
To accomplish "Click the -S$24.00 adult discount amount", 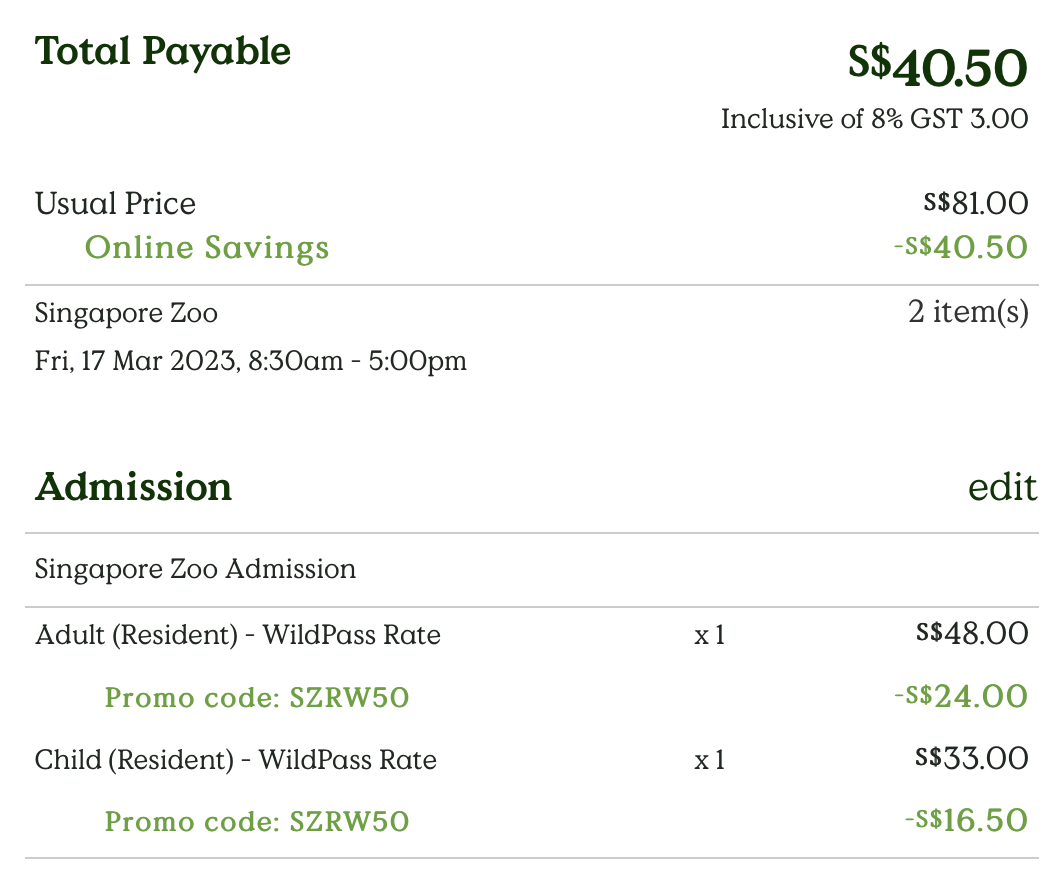I will (960, 696).
